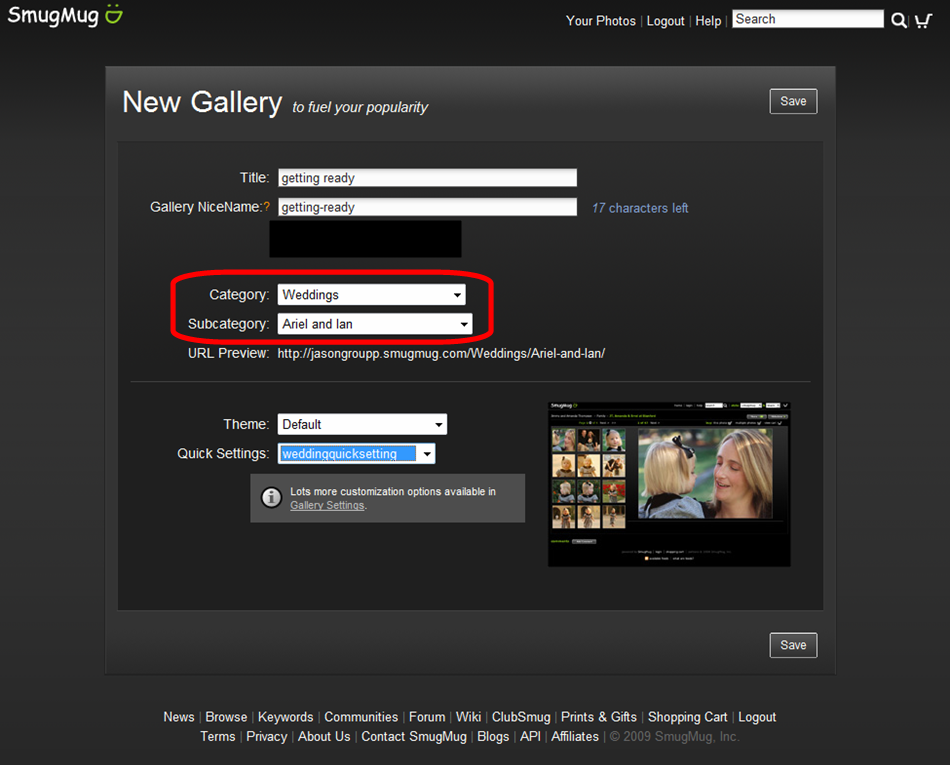The height and width of the screenshot is (765, 950).
Task: Click Your Photos in top navigation
Action: tap(600, 21)
